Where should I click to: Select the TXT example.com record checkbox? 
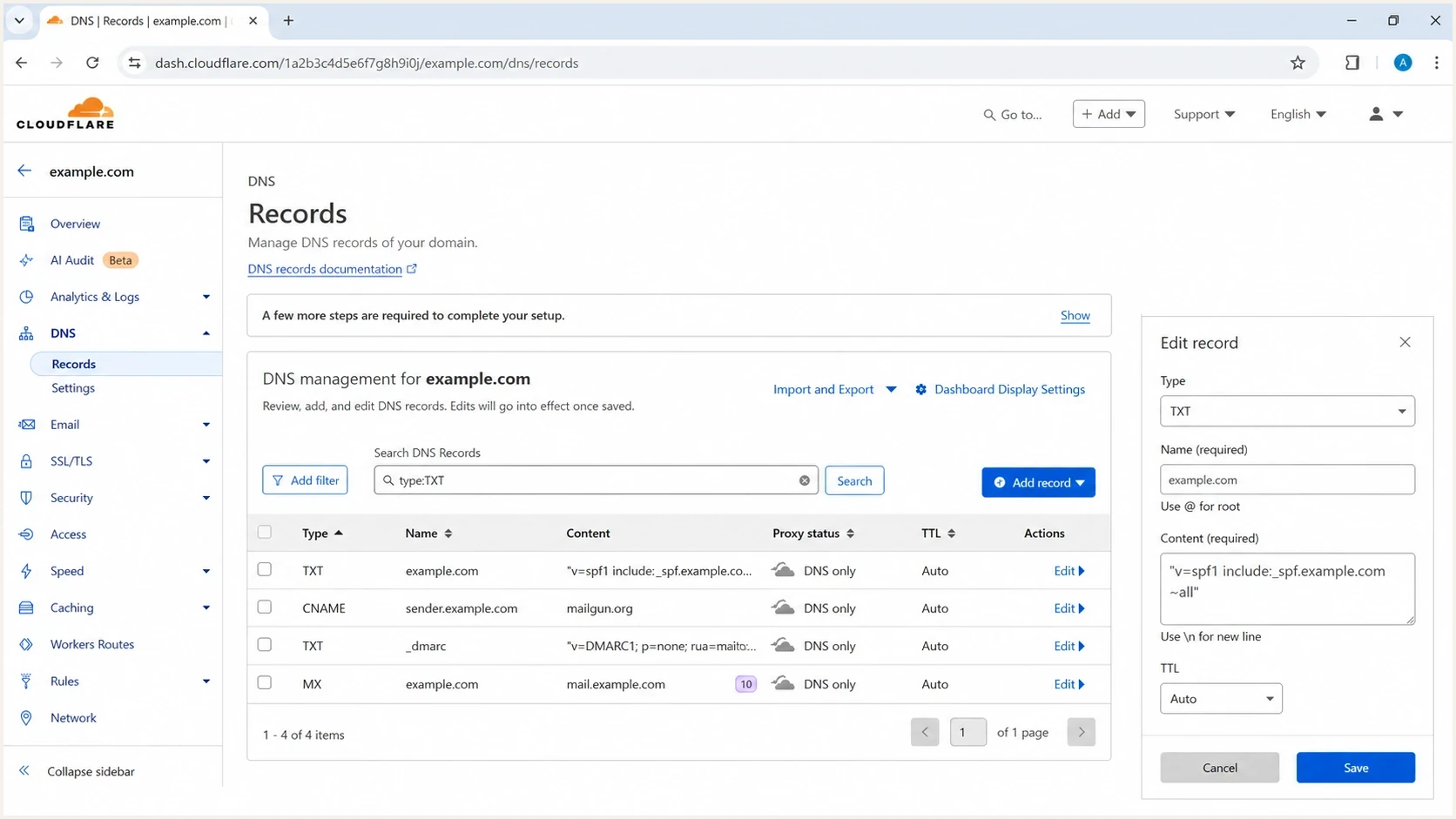point(265,569)
